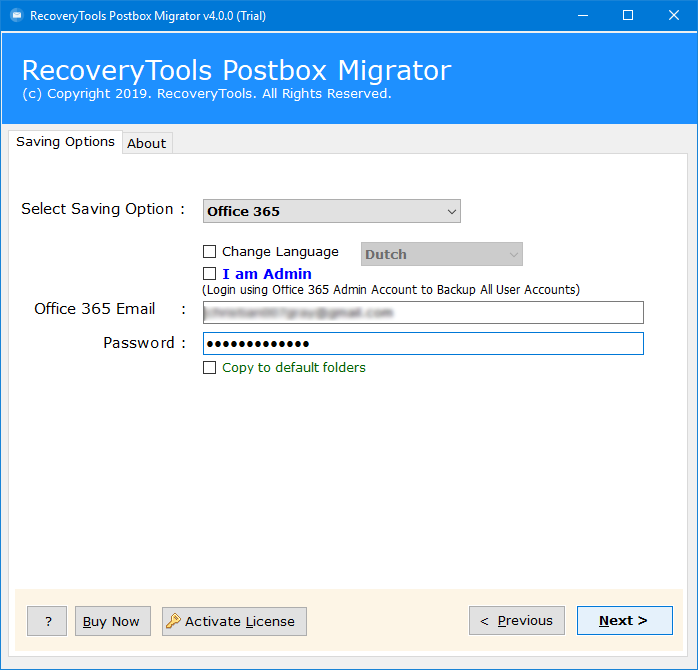
Task: Open the Select Saving Option dropdown
Action: (332, 211)
